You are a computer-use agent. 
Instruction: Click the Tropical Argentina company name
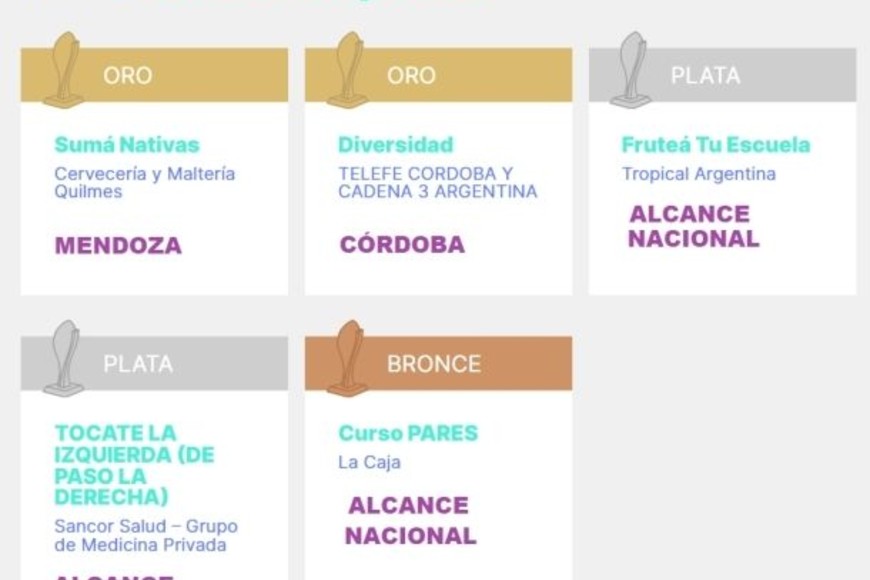tap(699, 174)
